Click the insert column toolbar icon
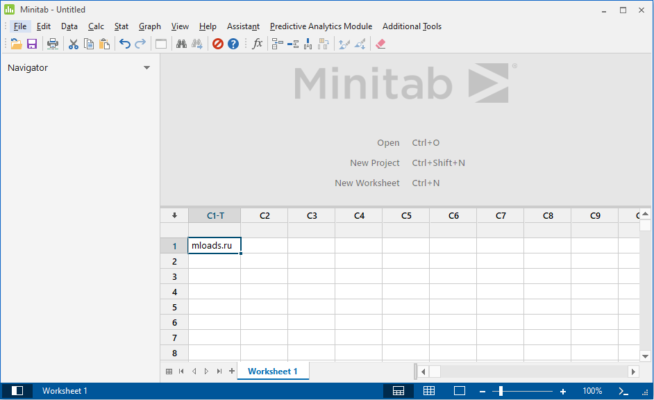The image size is (654, 400). pyautogui.click(x=308, y=44)
